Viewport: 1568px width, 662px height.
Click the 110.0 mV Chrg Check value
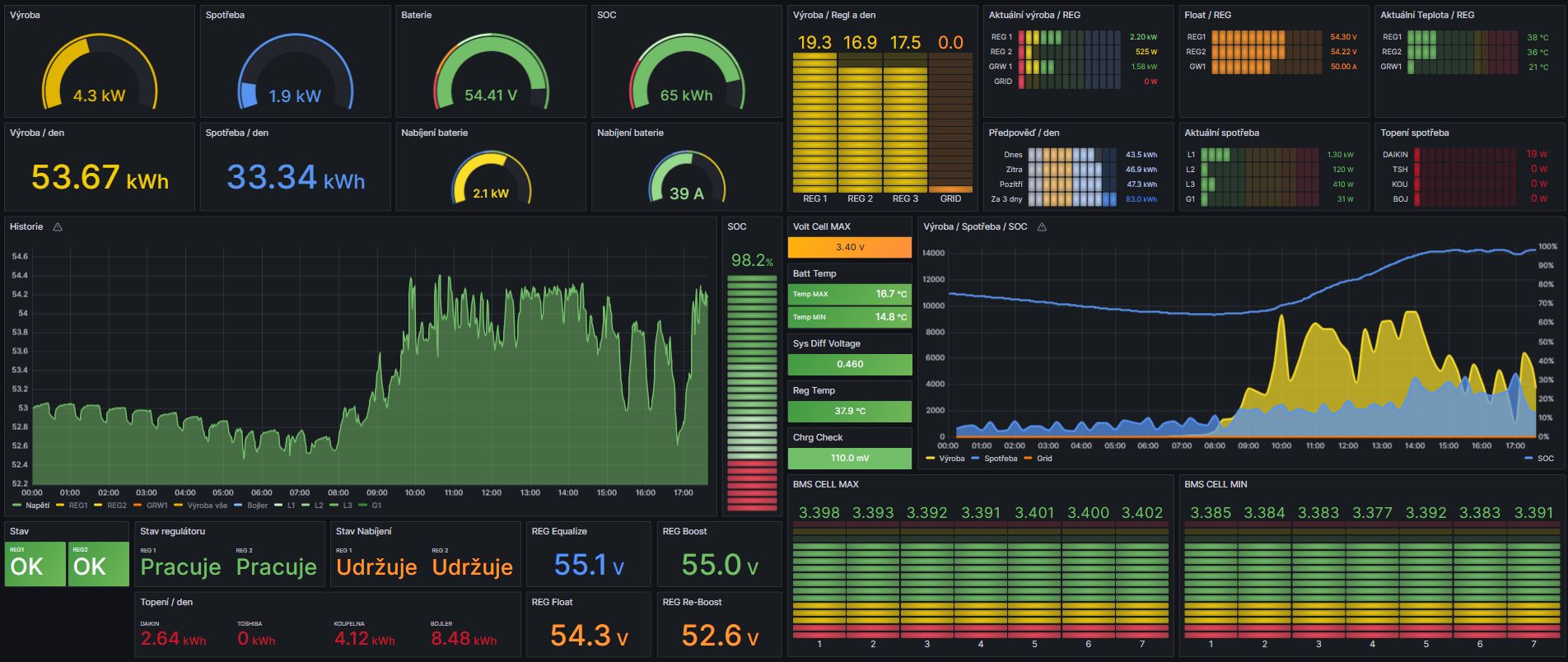tap(850, 458)
